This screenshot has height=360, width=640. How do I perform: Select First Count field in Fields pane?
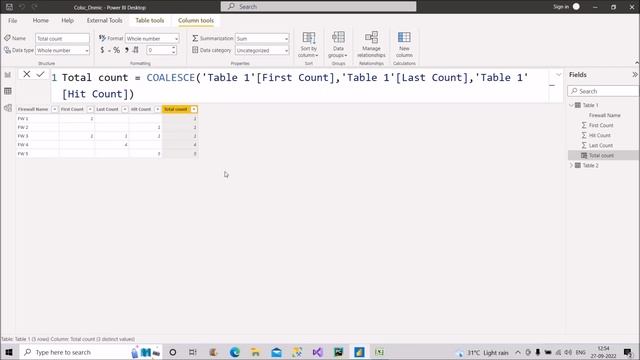coord(601,125)
